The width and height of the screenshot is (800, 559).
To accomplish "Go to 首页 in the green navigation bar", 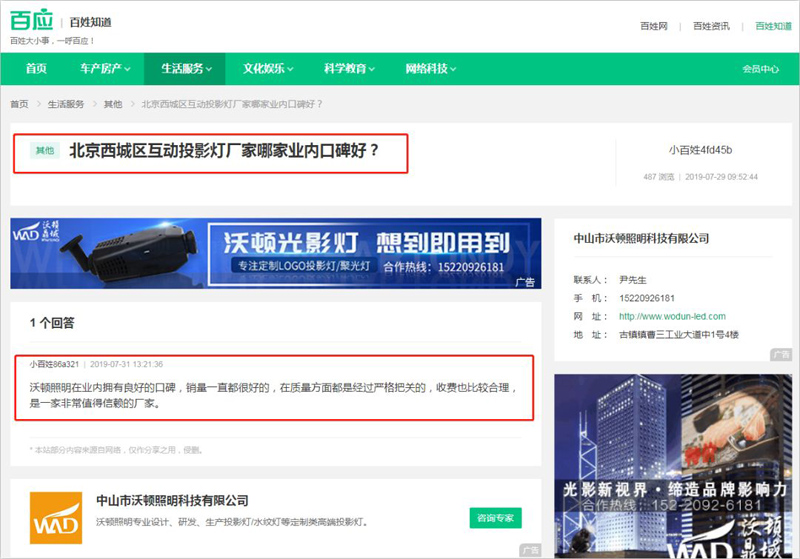I will (36, 68).
